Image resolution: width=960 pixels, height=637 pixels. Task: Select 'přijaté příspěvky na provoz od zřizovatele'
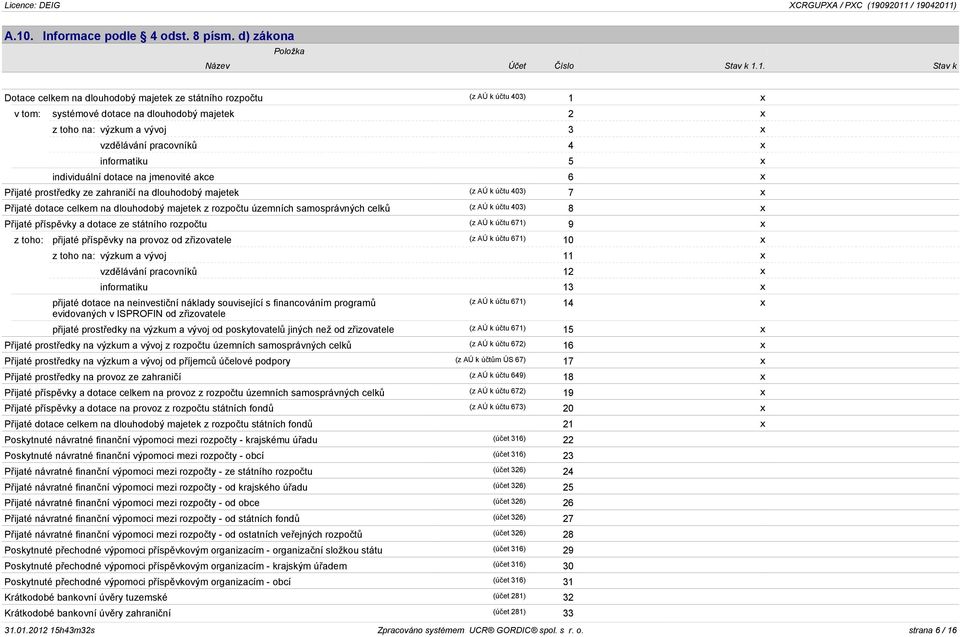(141, 240)
